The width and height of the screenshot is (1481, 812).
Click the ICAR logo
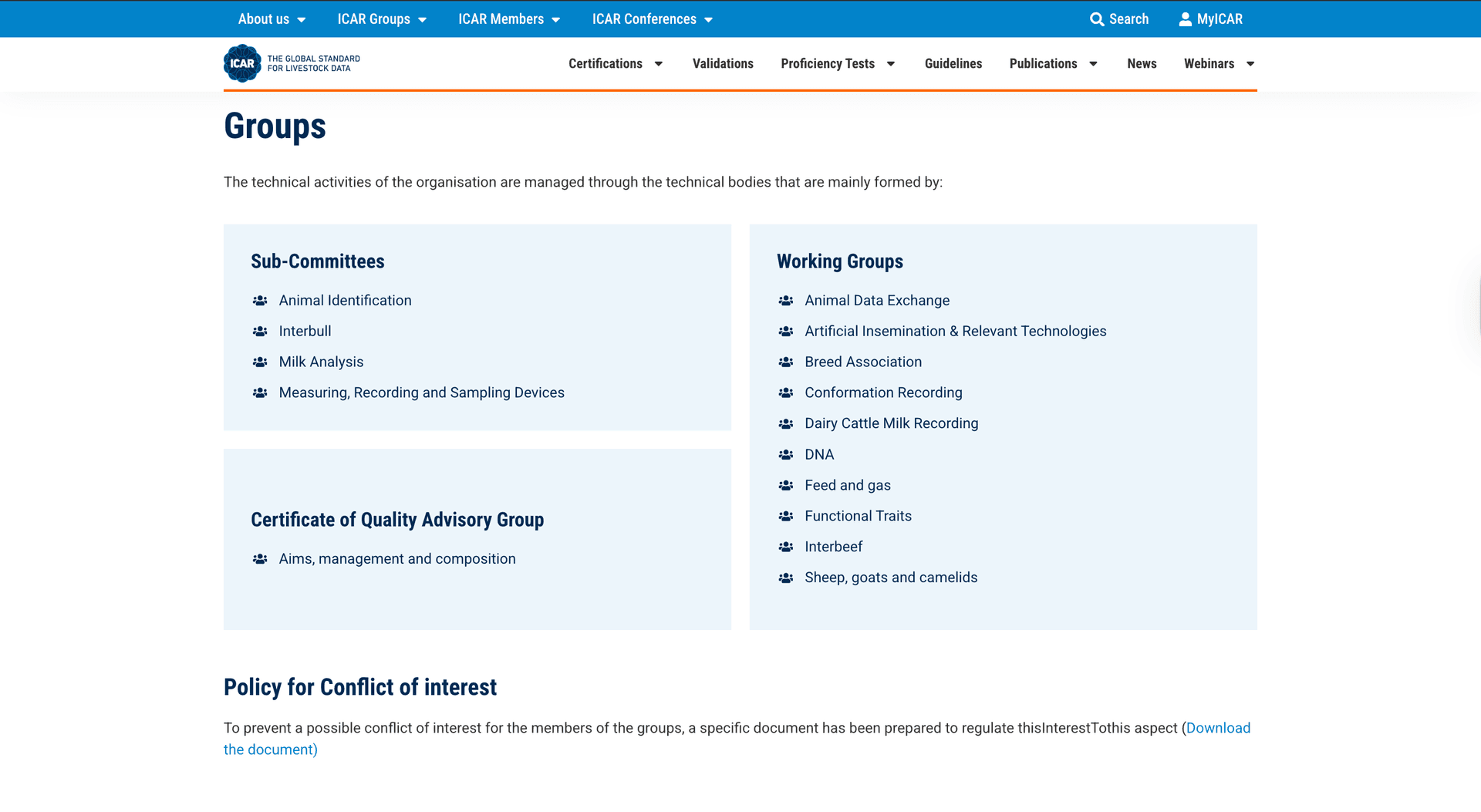pos(243,62)
